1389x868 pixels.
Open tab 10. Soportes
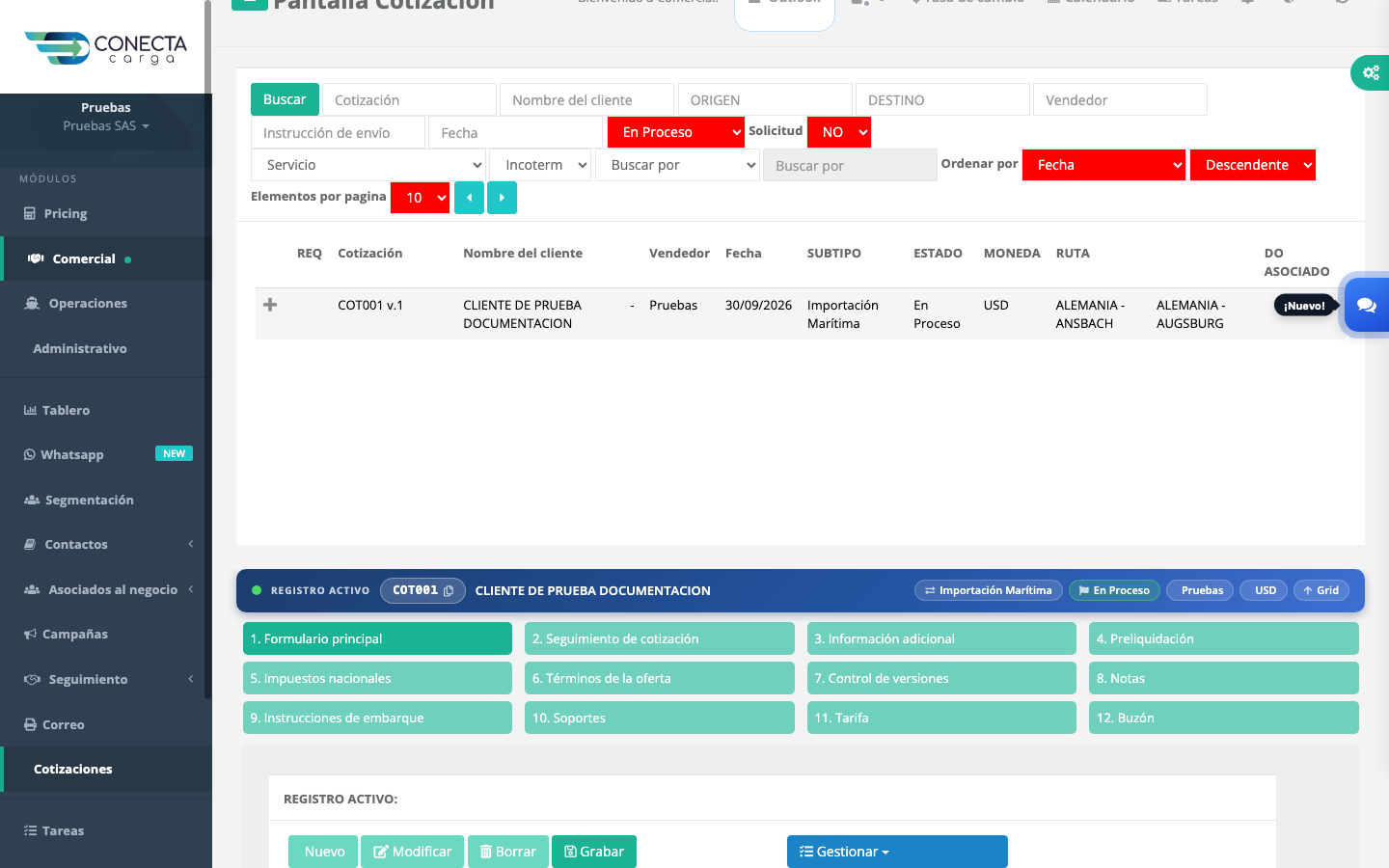[659, 718]
